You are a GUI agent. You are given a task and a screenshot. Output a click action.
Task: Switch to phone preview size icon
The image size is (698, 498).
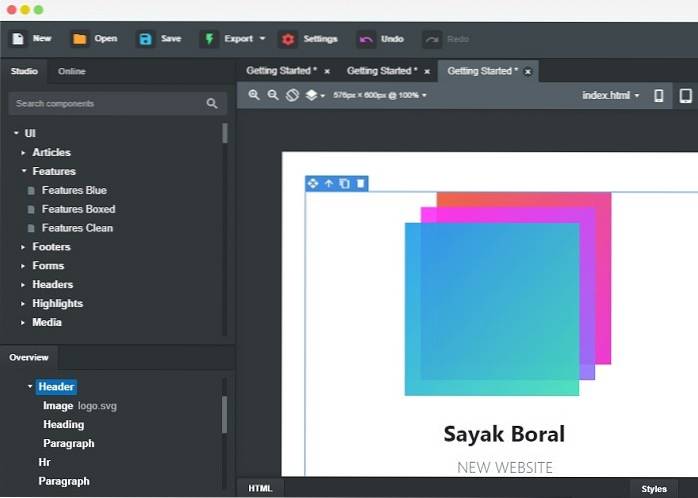pyautogui.click(x=659, y=95)
